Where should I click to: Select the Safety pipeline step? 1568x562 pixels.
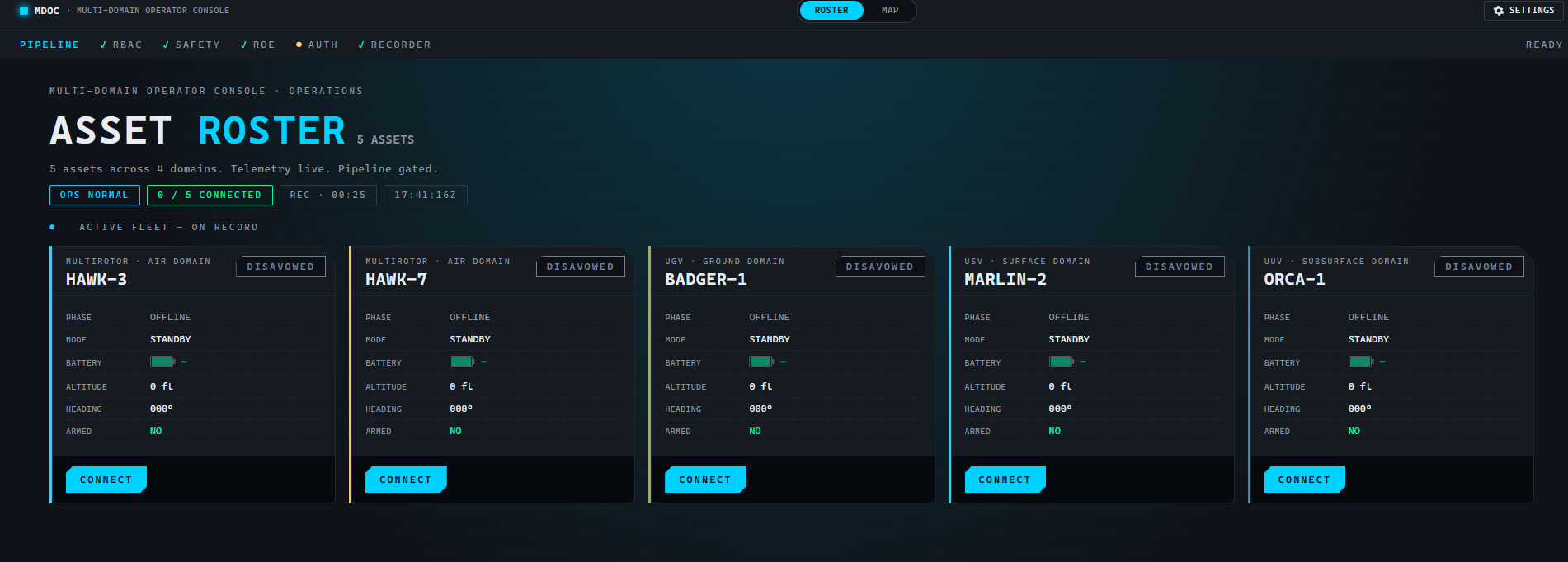[x=191, y=45]
